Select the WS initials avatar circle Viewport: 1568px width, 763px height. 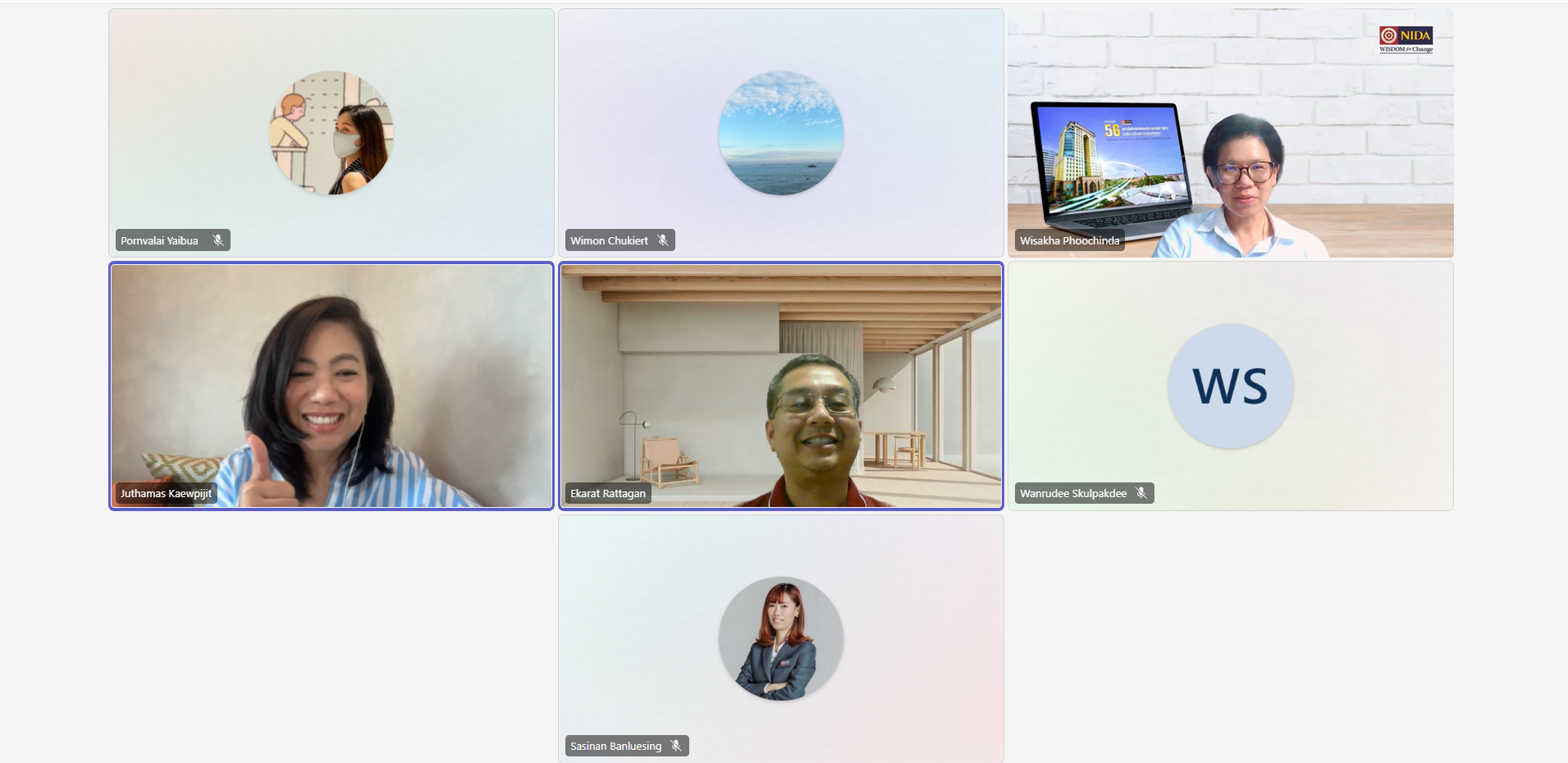point(1230,386)
